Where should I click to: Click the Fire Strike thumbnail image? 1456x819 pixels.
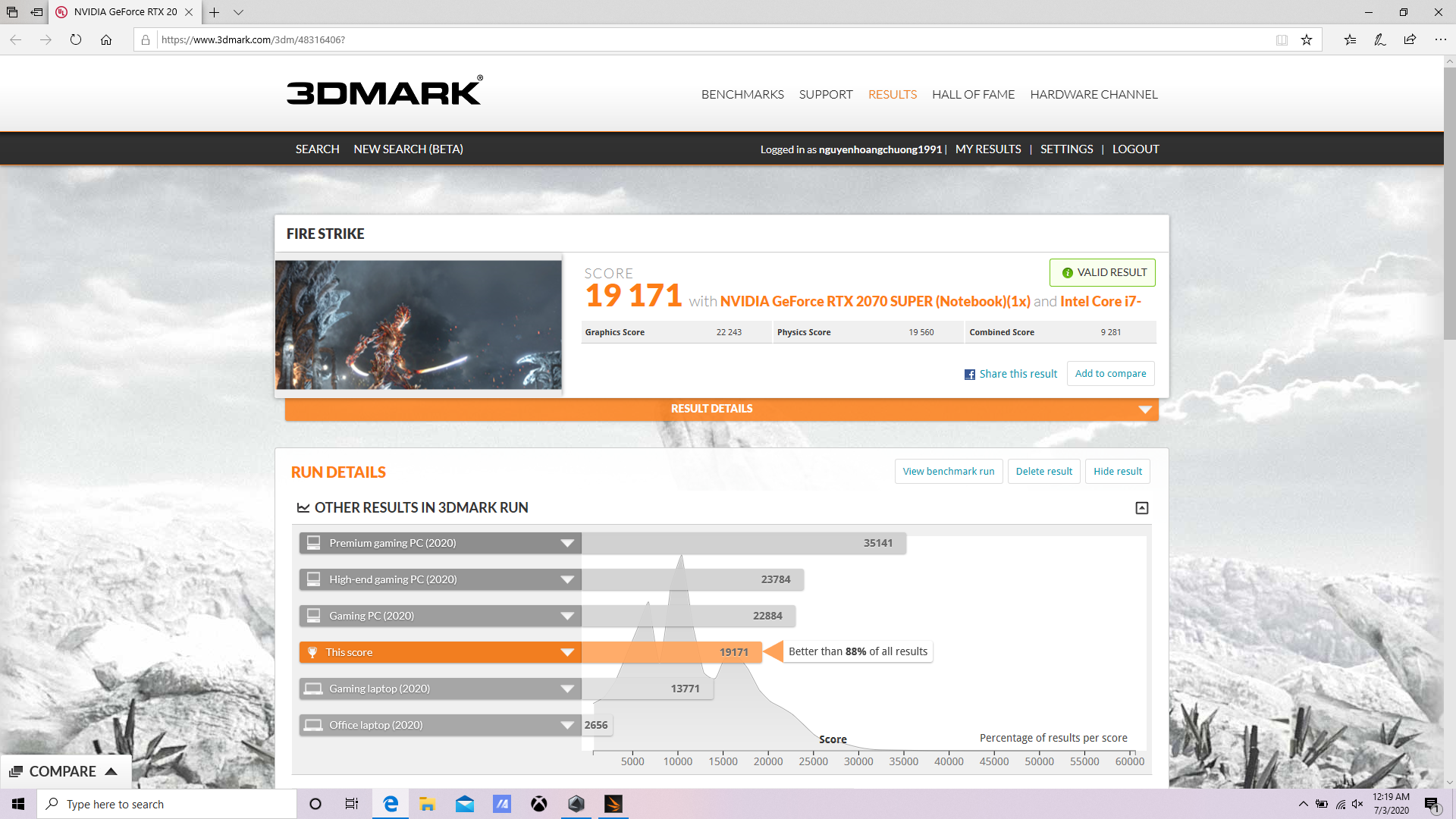[419, 325]
